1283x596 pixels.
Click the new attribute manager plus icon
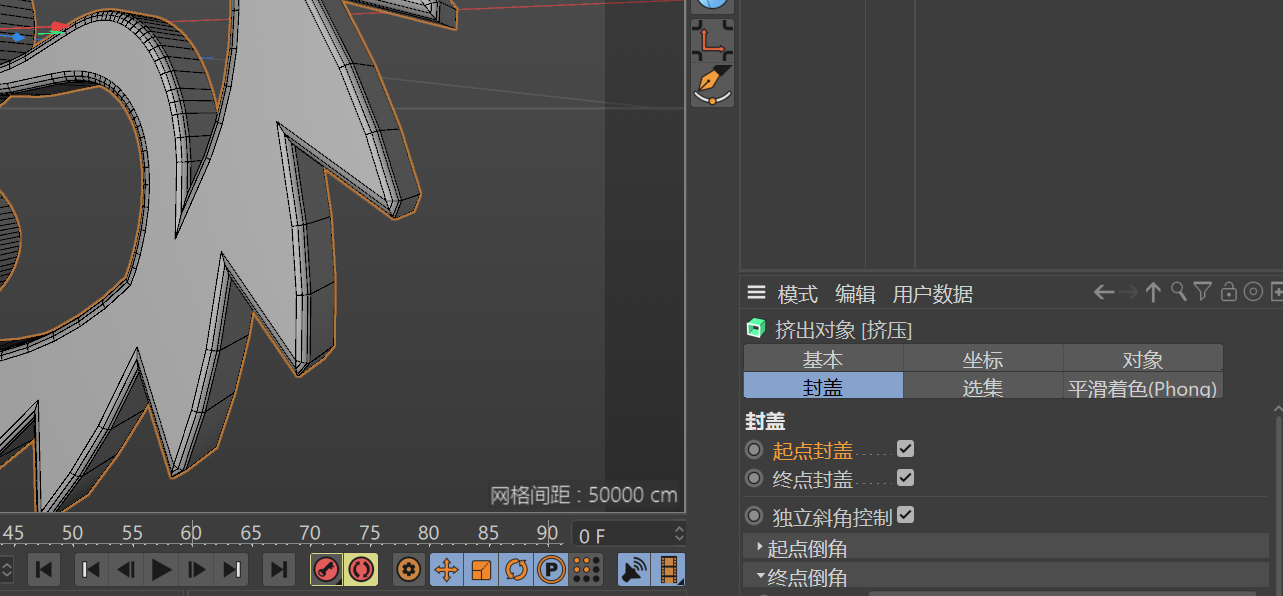point(1276,292)
